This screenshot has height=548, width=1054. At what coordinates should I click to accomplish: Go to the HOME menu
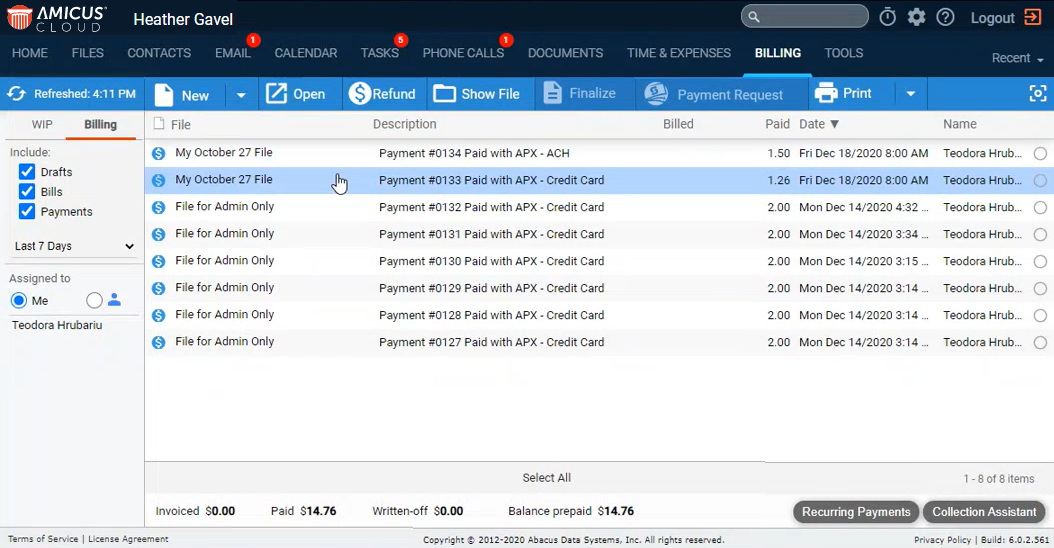click(x=30, y=52)
